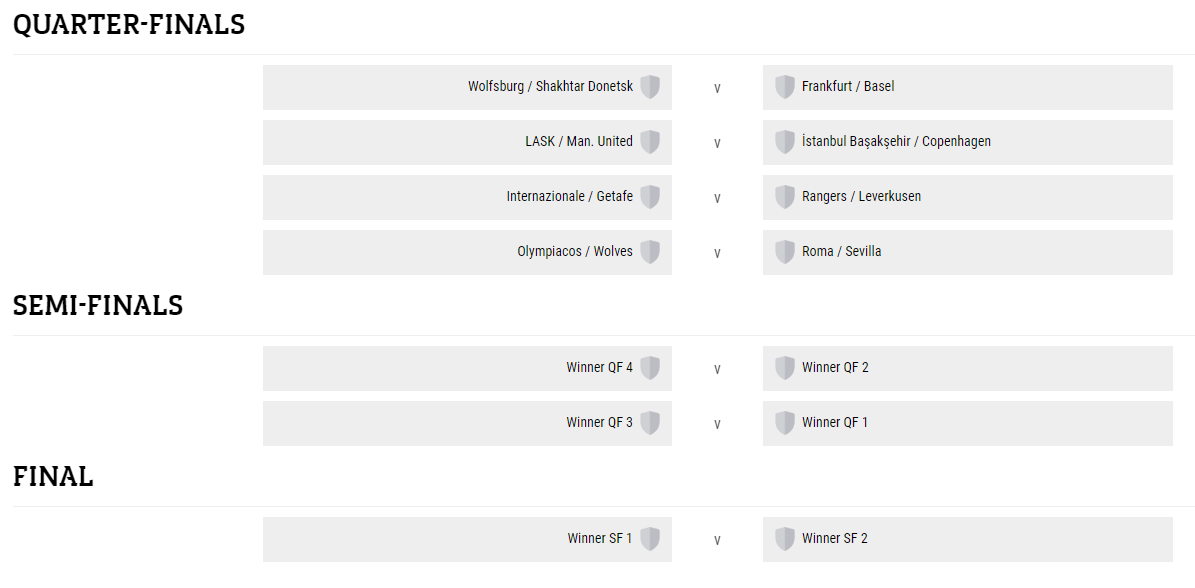Click the 'v' between Olympiacos/Wolves and Roma/Sevilla
This screenshot has height=588, width=1195.
click(x=717, y=253)
